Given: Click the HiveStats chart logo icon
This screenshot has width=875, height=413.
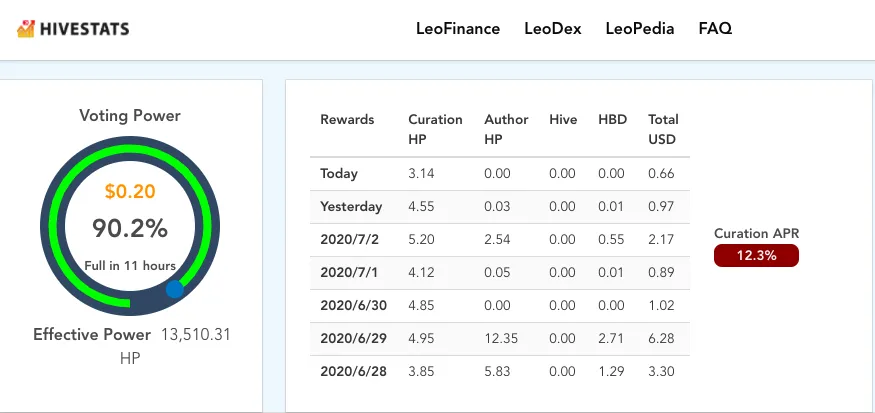Looking at the screenshot, I should [x=26, y=28].
